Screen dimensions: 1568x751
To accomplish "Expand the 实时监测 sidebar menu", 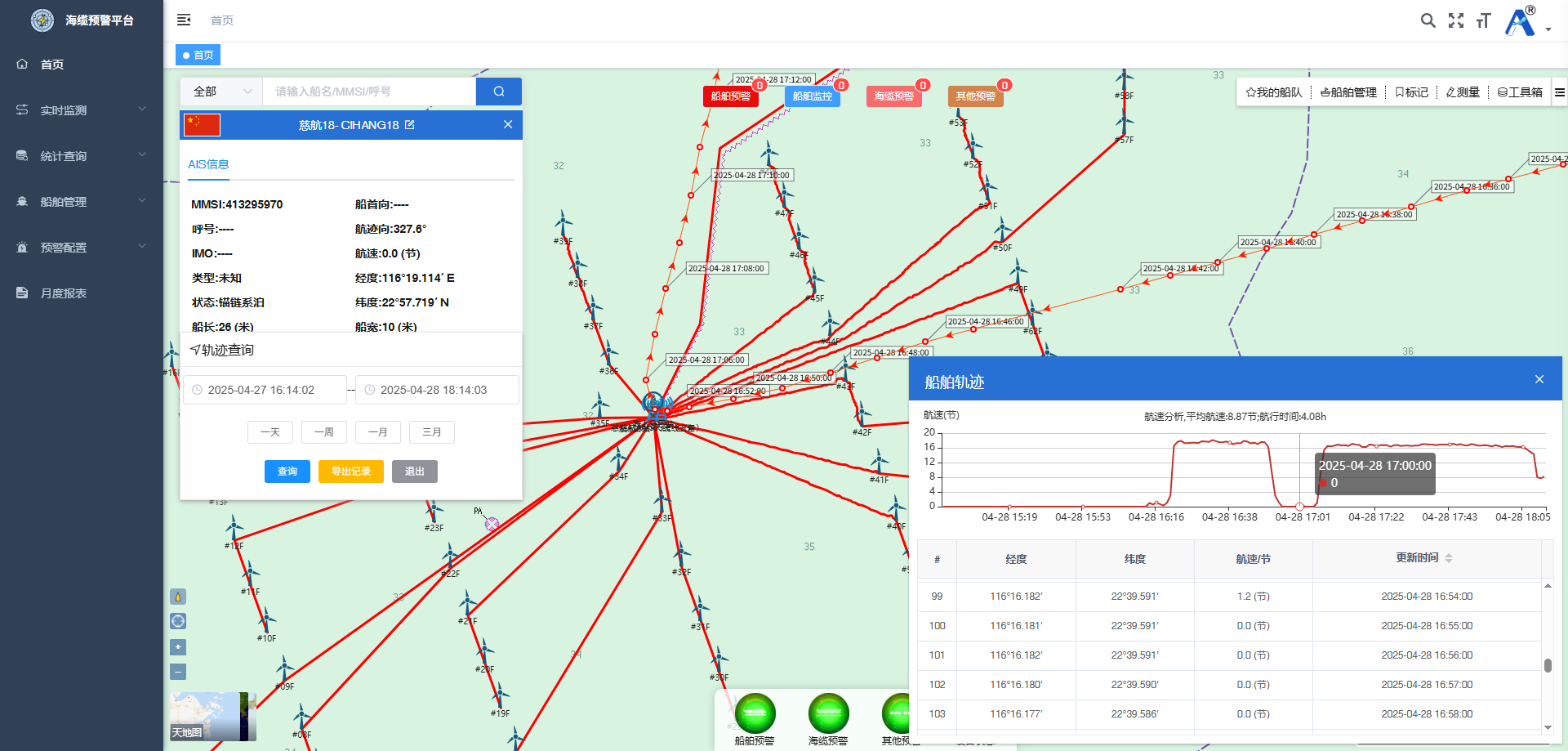I will coord(82,110).
